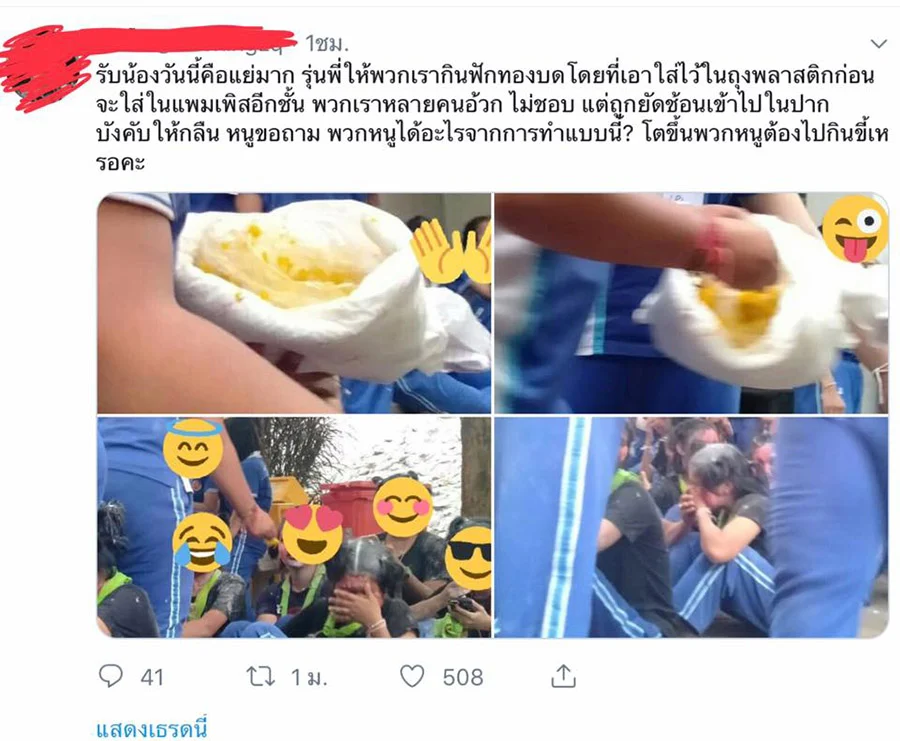Click the blushing smile emoji sticker

point(403,507)
